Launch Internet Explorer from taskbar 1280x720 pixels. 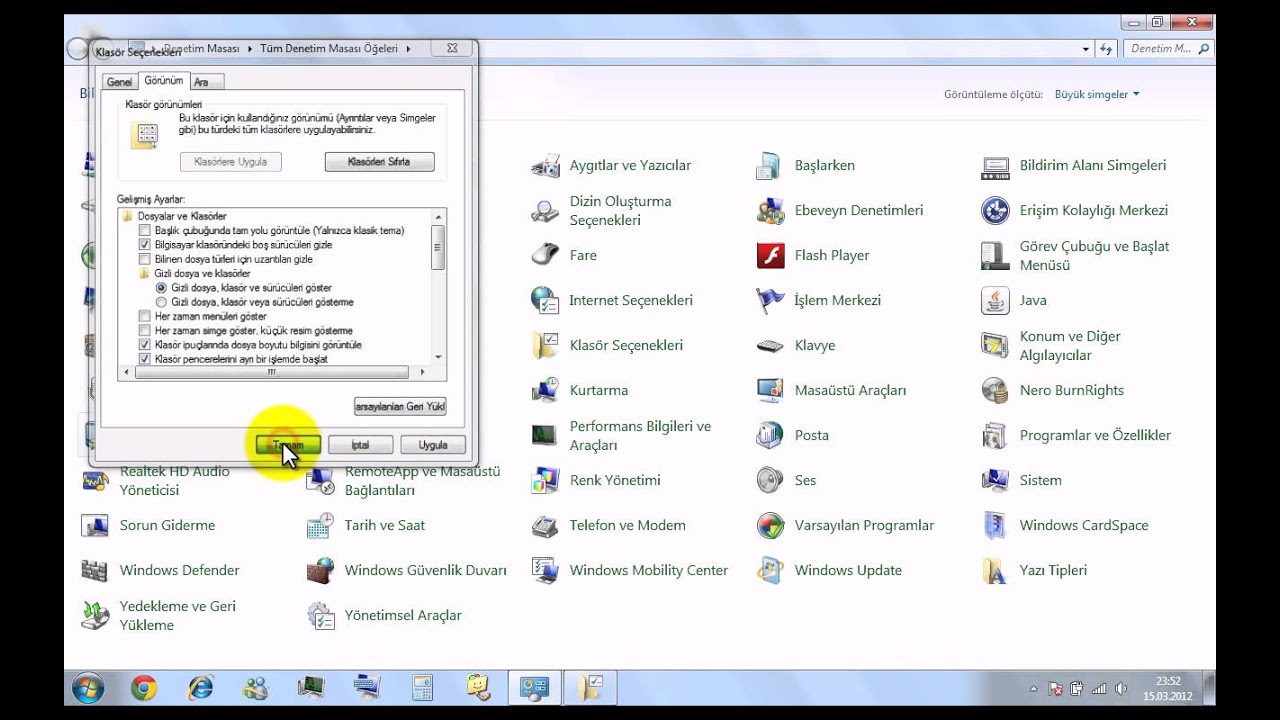[201, 688]
